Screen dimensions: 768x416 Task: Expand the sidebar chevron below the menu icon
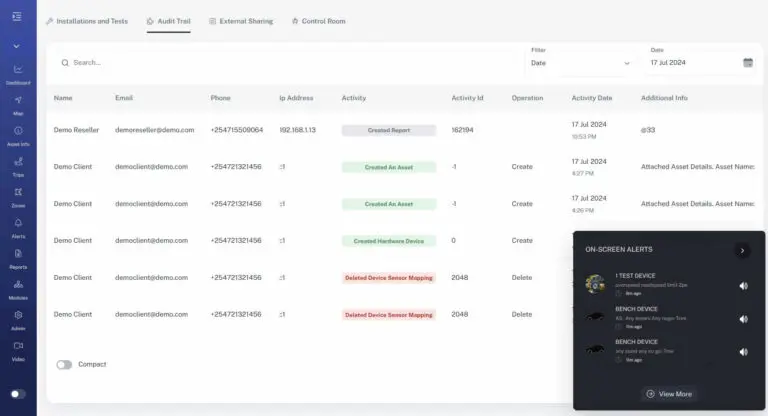pos(17,46)
